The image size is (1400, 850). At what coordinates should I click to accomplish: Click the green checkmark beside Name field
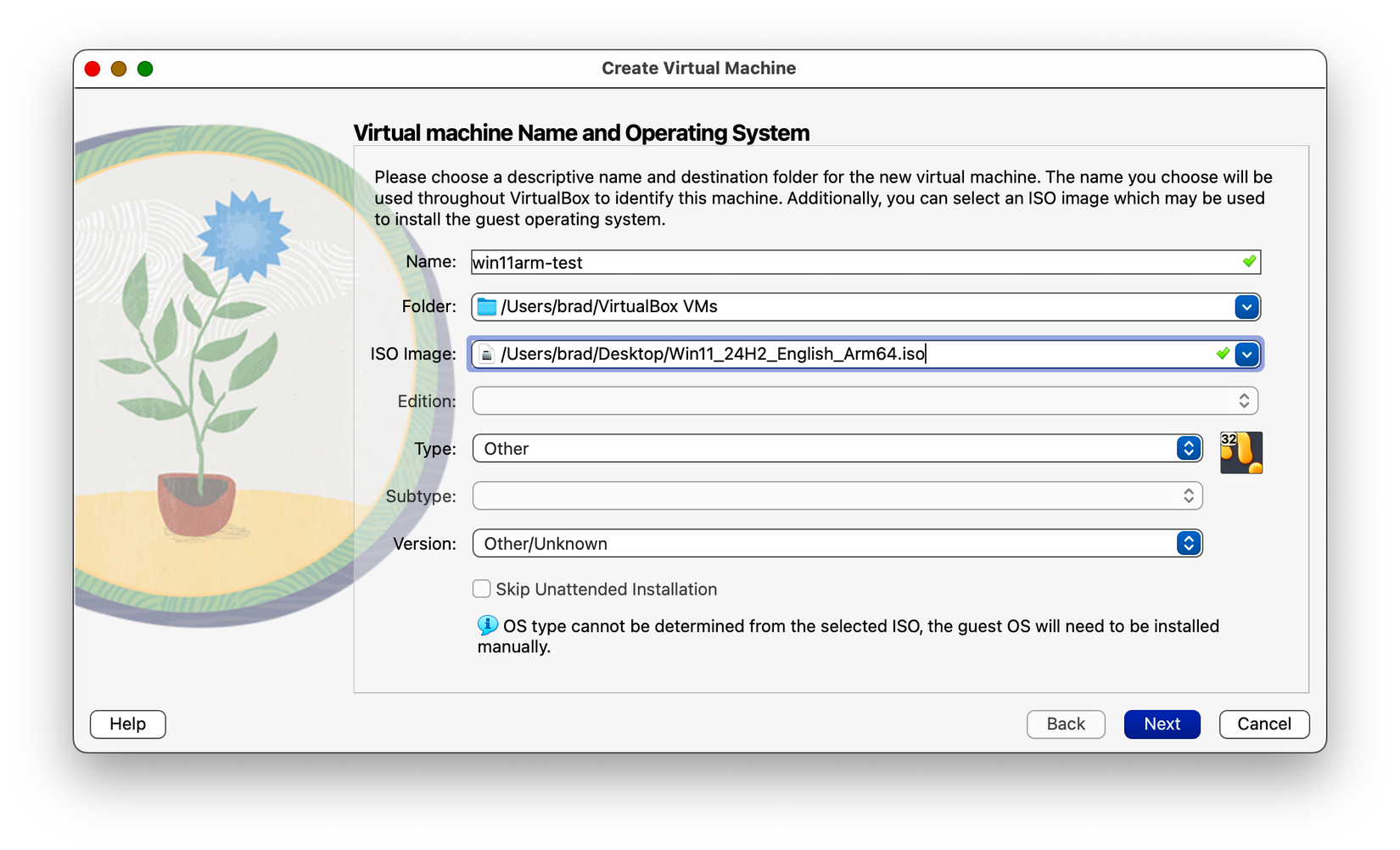(1249, 261)
